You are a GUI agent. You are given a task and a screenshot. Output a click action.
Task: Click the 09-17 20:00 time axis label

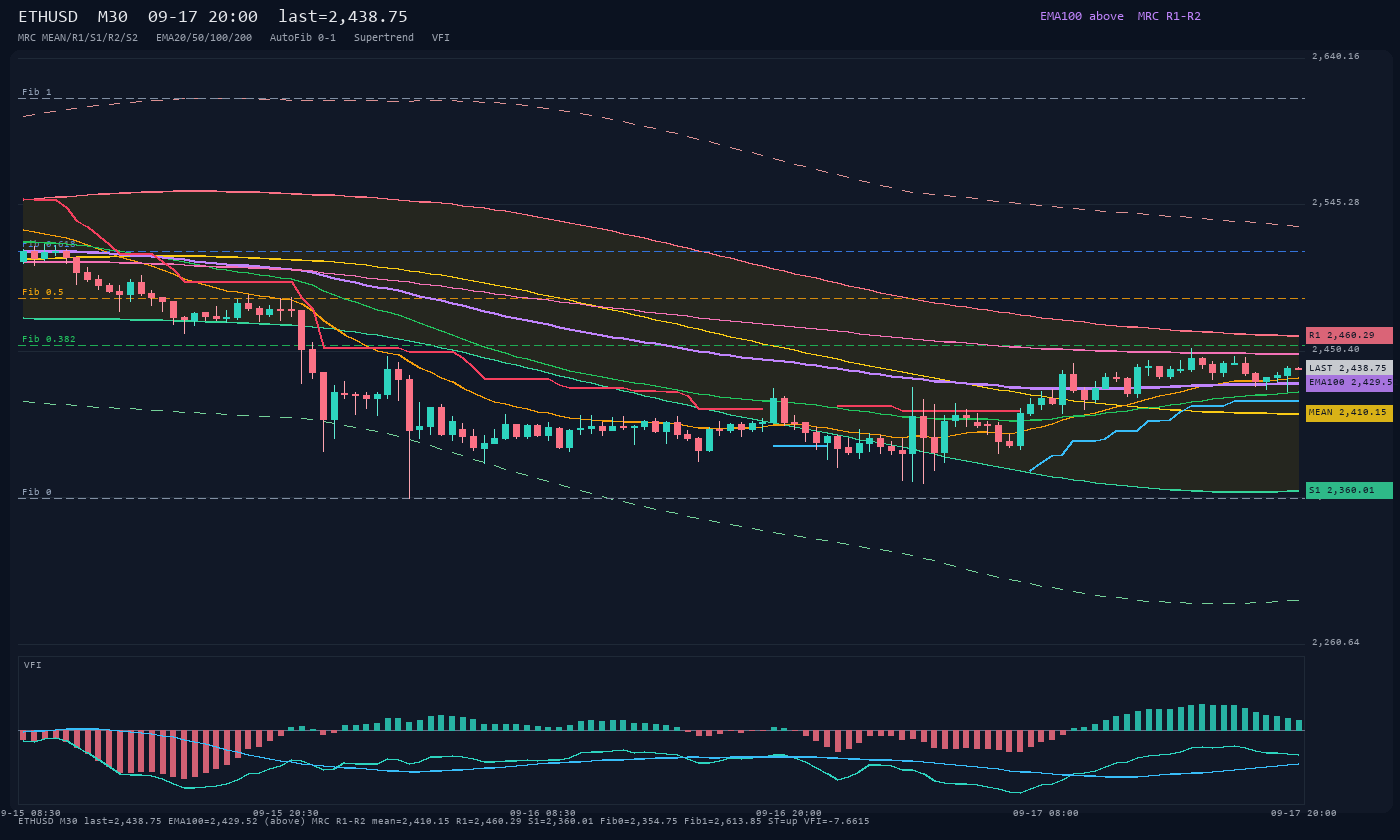1304,813
